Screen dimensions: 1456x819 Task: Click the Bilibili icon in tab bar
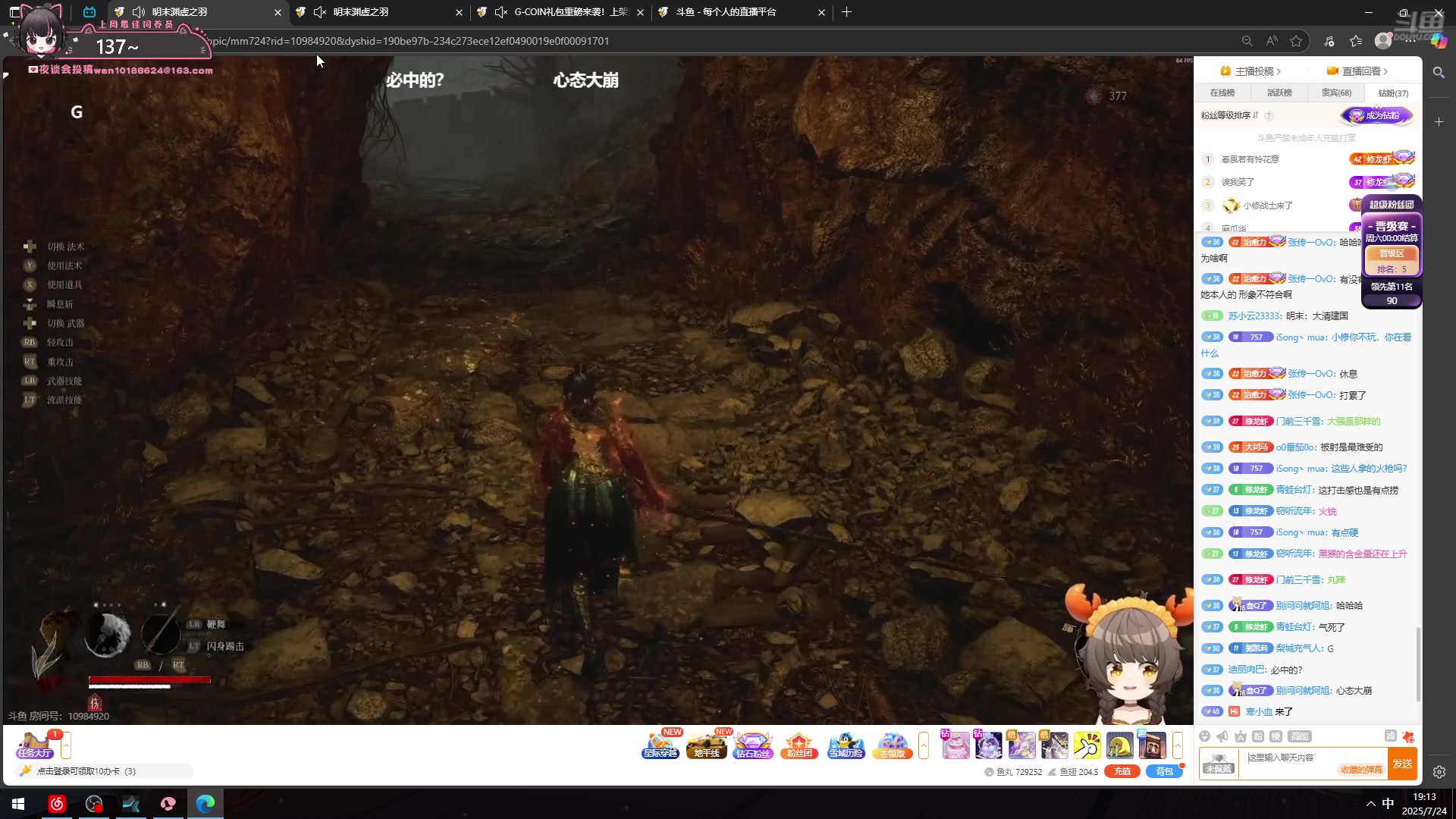pyautogui.click(x=89, y=12)
